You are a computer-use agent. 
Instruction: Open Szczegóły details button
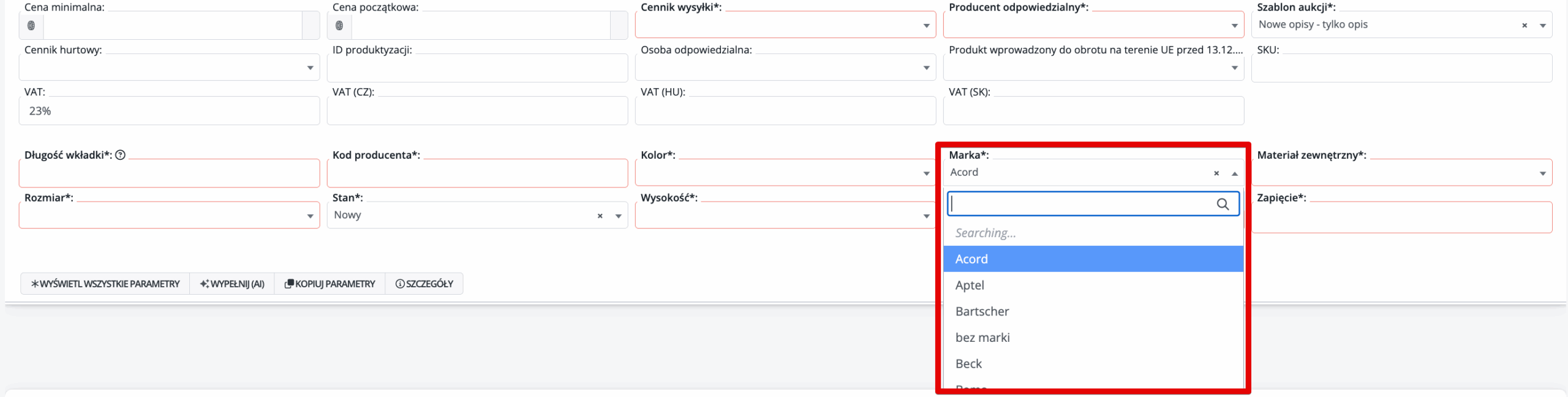(424, 284)
